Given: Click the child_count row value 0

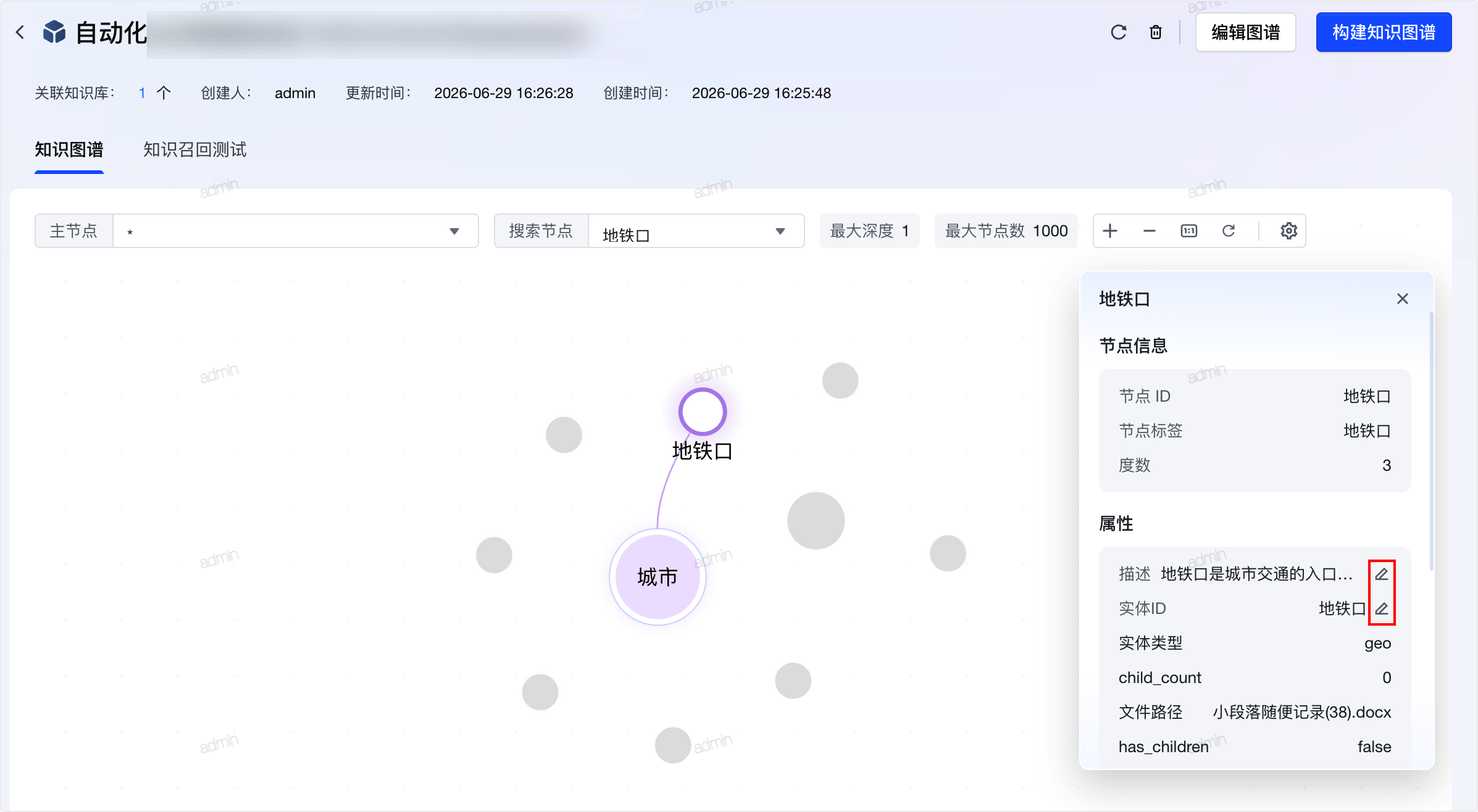Looking at the screenshot, I should [x=1387, y=677].
